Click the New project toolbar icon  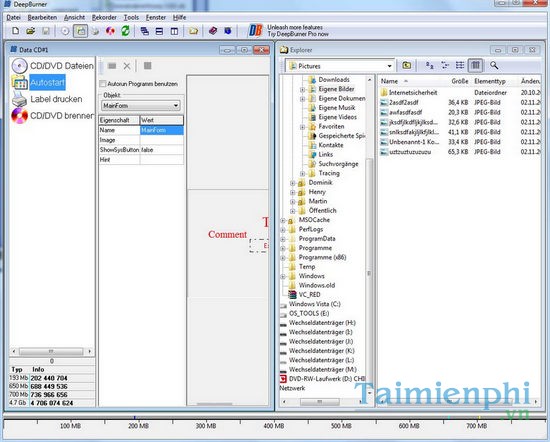(x=15, y=31)
